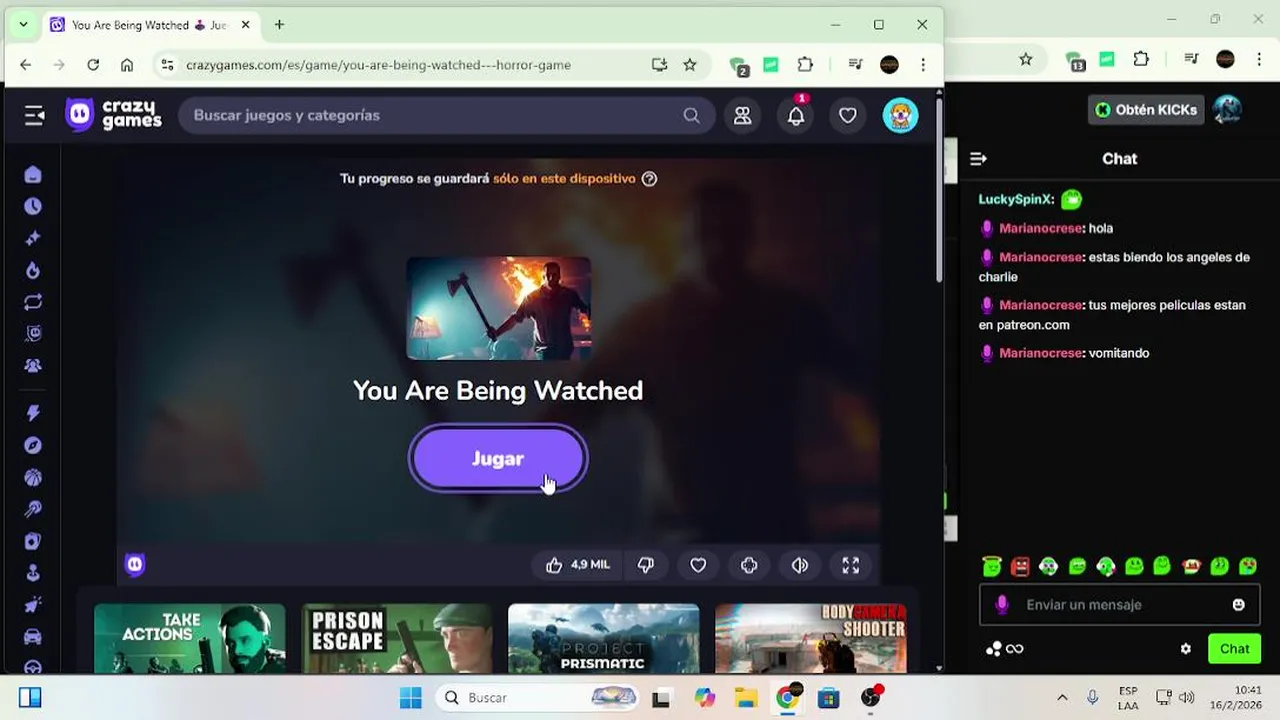
Task: Open trending flame icon in sidebar
Action: pyautogui.click(x=33, y=270)
